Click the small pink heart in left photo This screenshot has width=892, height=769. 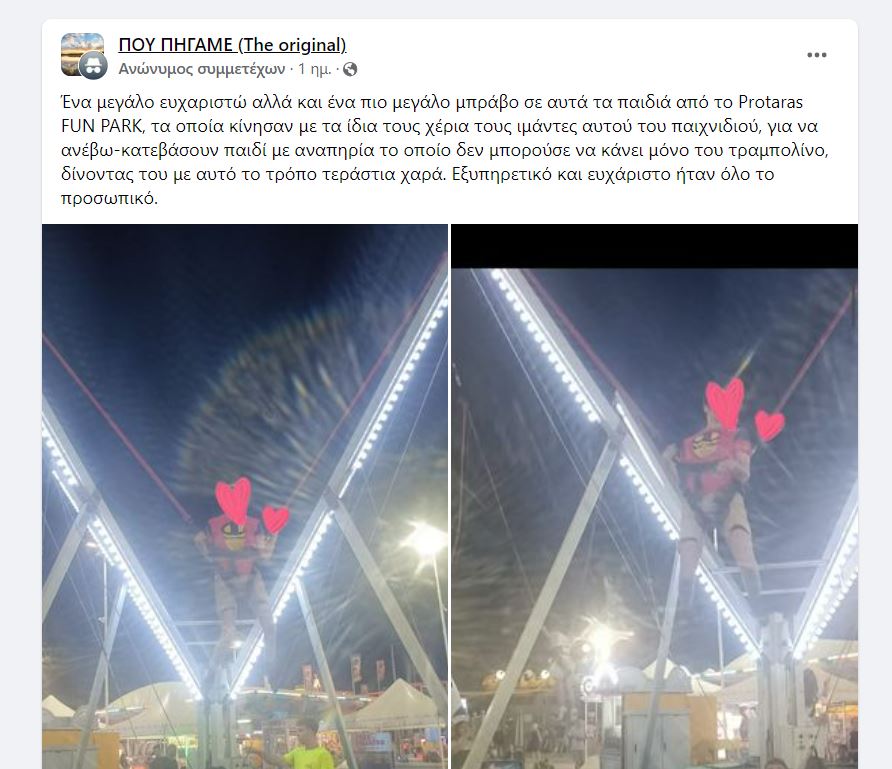275,519
